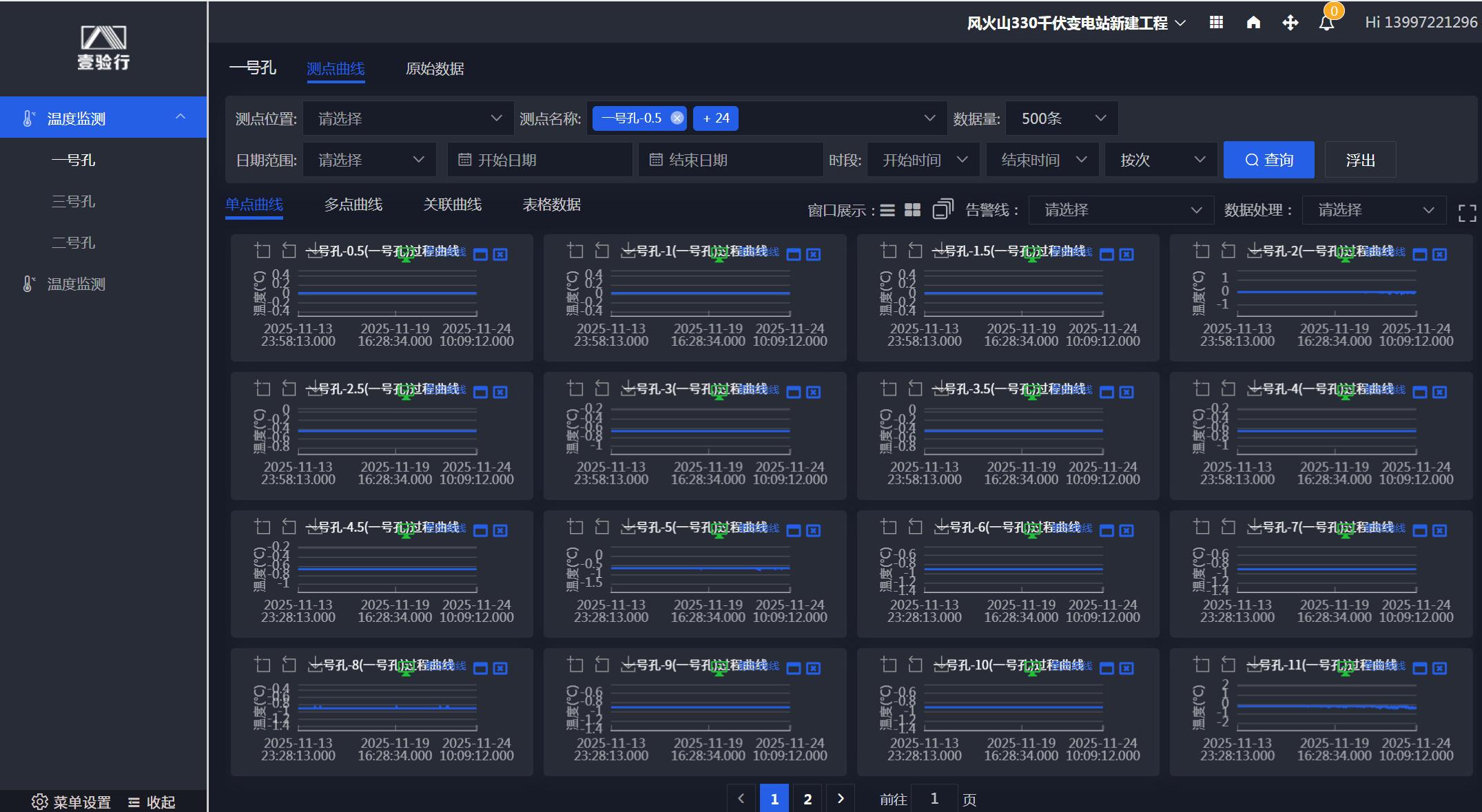Close the 一号孔-2 chart panel with blue X
This screenshot has width=1482, height=812.
click(1439, 255)
